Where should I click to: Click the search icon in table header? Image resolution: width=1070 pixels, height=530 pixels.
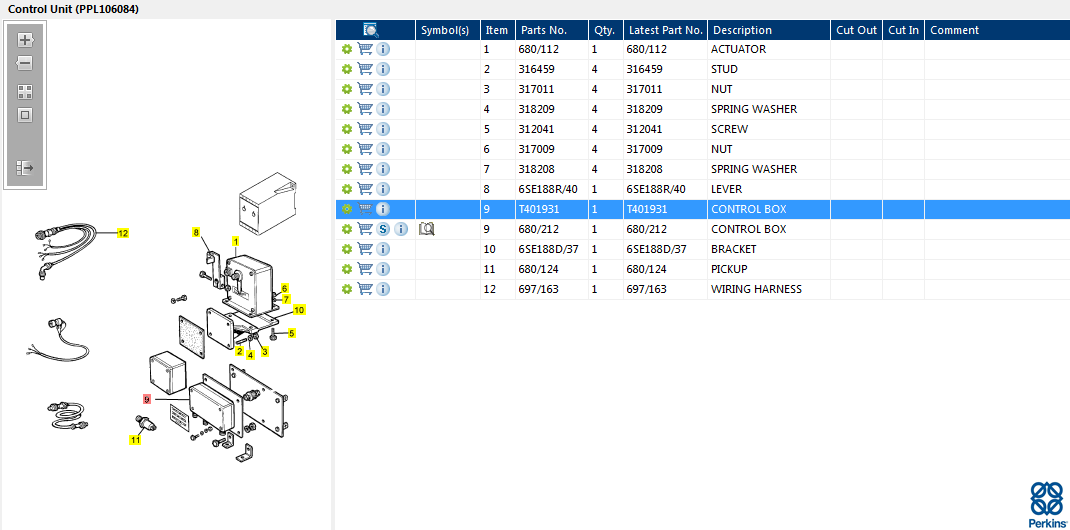(x=371, y=30)
